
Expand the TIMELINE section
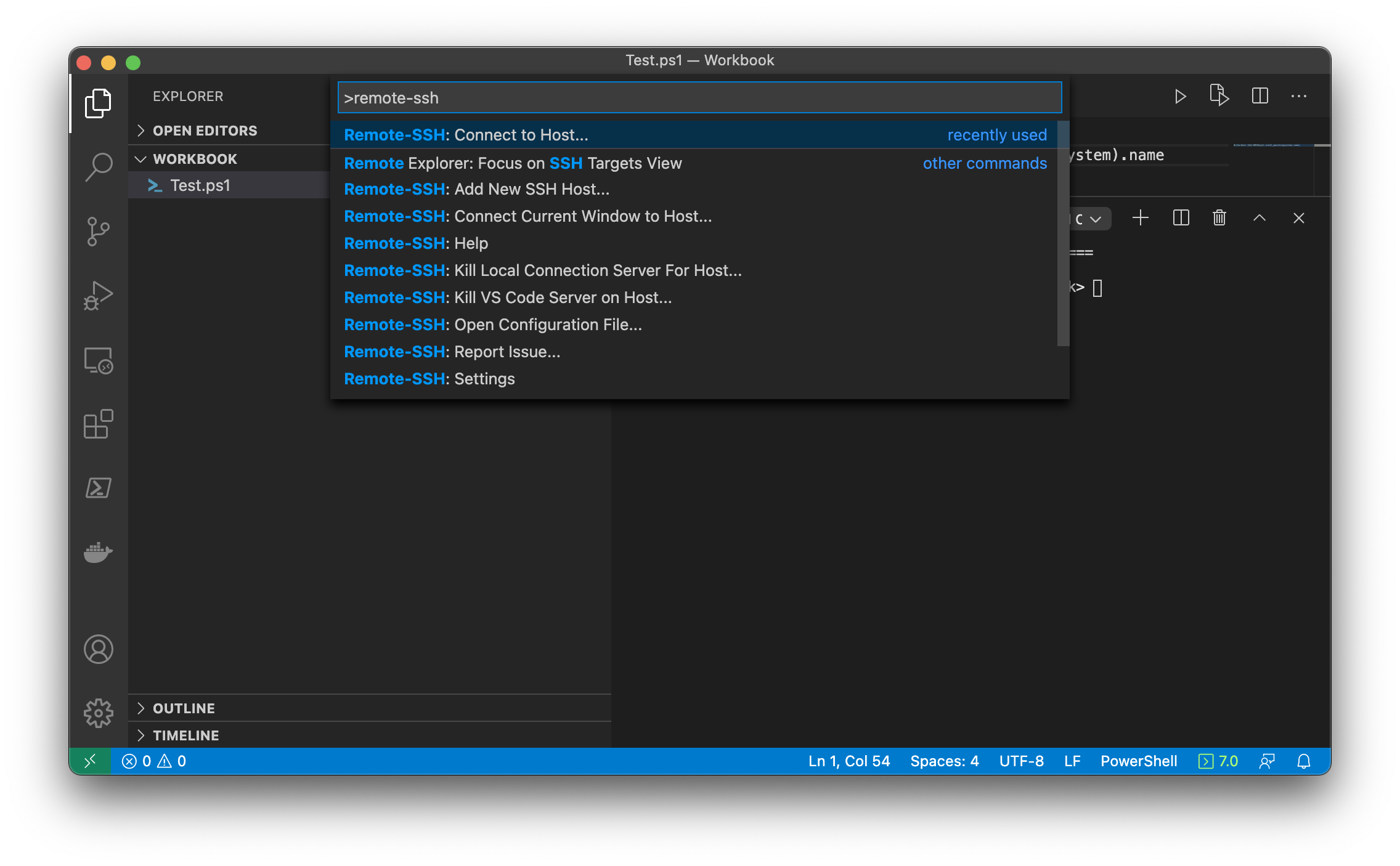coord(185,735)
